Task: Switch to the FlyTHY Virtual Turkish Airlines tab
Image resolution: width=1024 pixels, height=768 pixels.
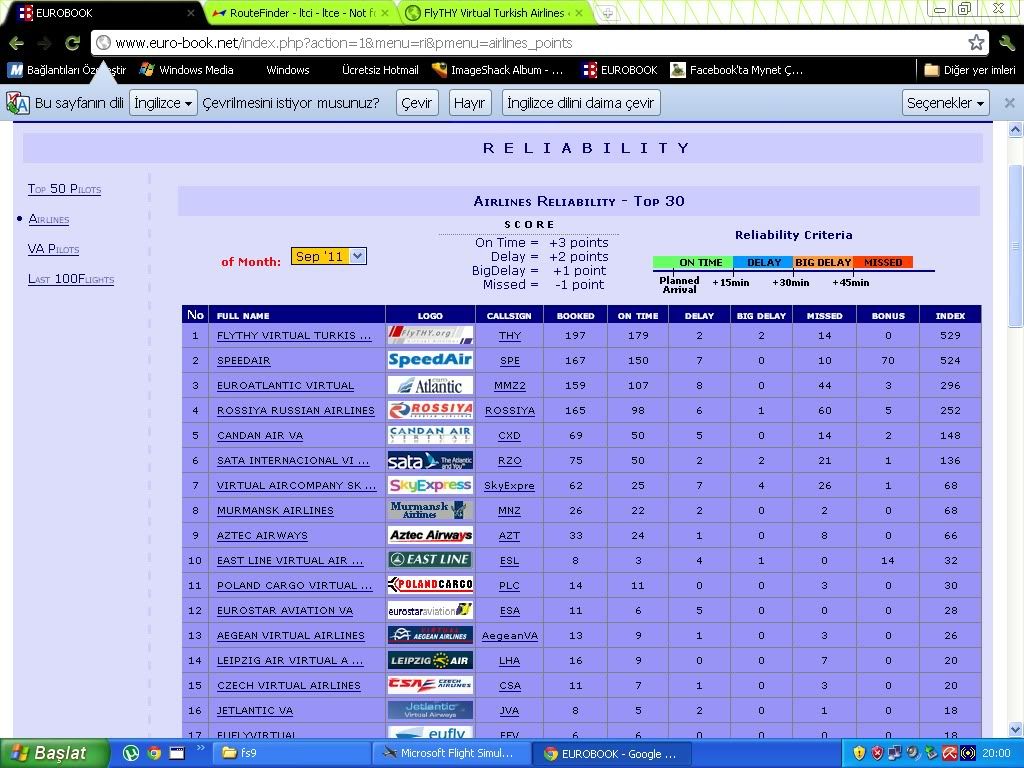Action: point(494,13)
